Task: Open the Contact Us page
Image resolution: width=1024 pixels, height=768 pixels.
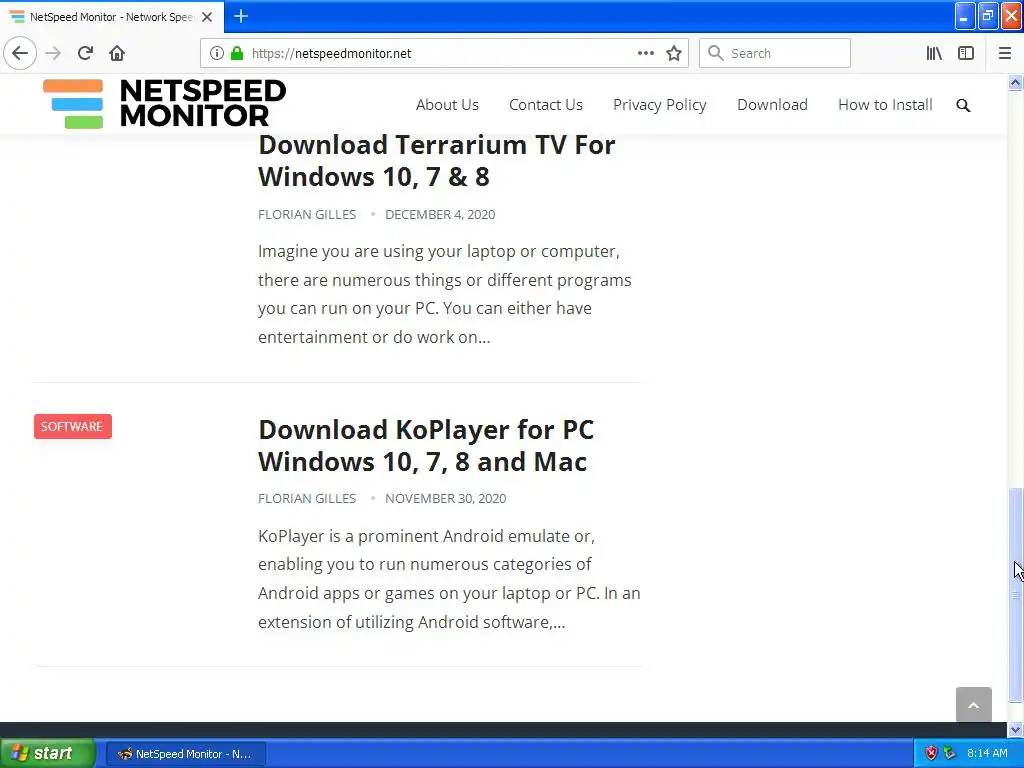Action: (546, 104)
